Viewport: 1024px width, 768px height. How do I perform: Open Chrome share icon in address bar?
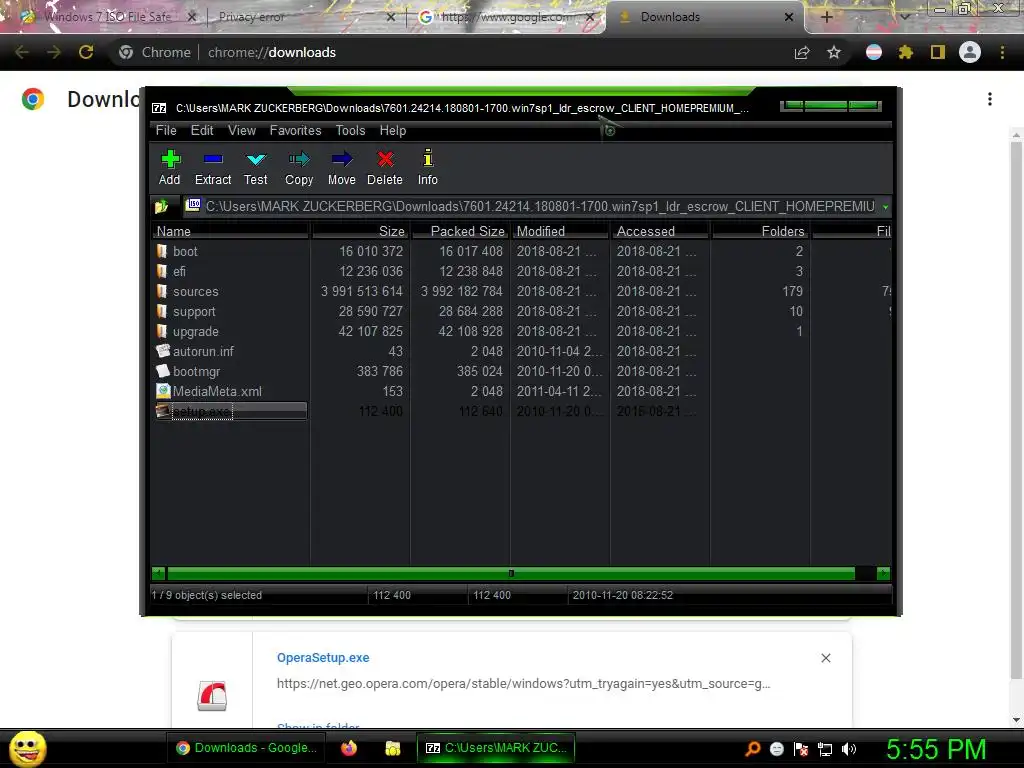[802, 52]
